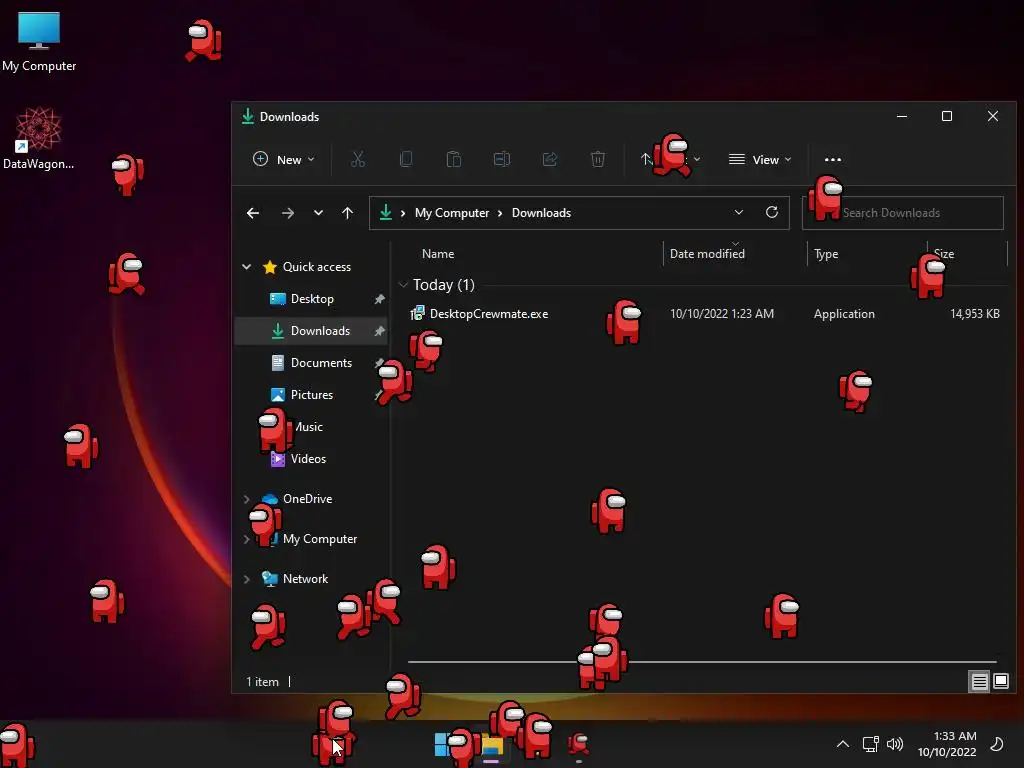Switch to details view layout icon
The image size is (1024, 768).
[979, 682]
